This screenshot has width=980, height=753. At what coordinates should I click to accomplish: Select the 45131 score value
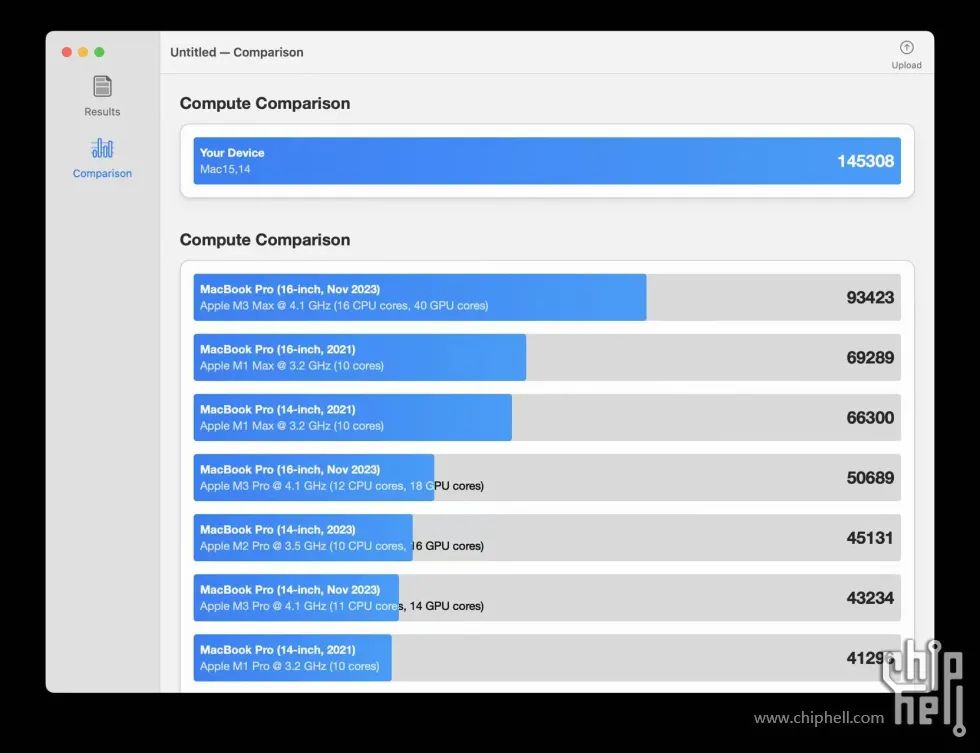870,537
